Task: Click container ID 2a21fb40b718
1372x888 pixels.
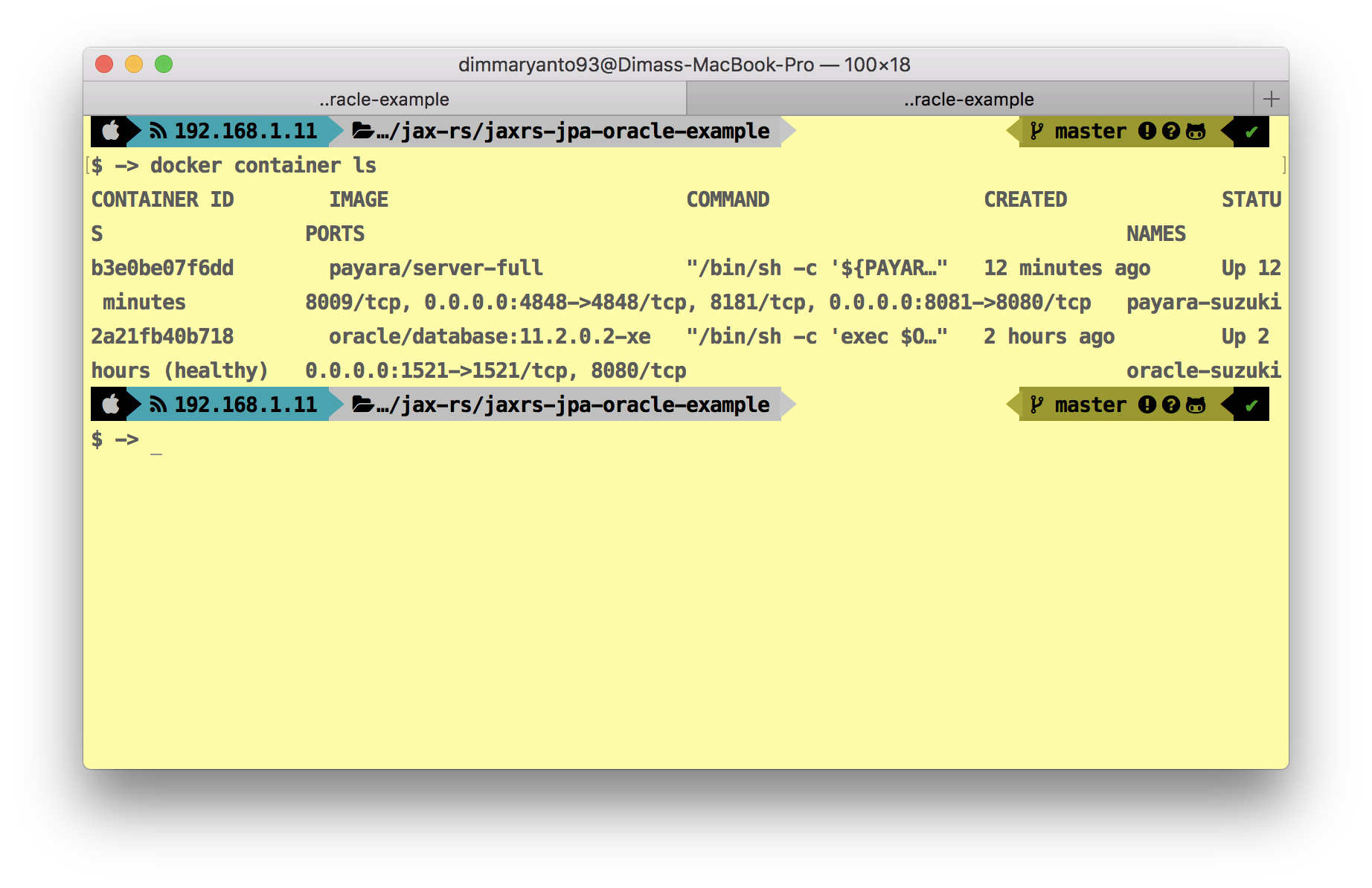Action: tap(162, 337)
